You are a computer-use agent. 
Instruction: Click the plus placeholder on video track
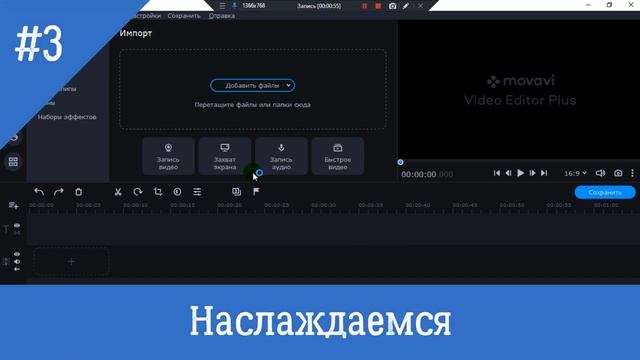(x=71, y=261)
